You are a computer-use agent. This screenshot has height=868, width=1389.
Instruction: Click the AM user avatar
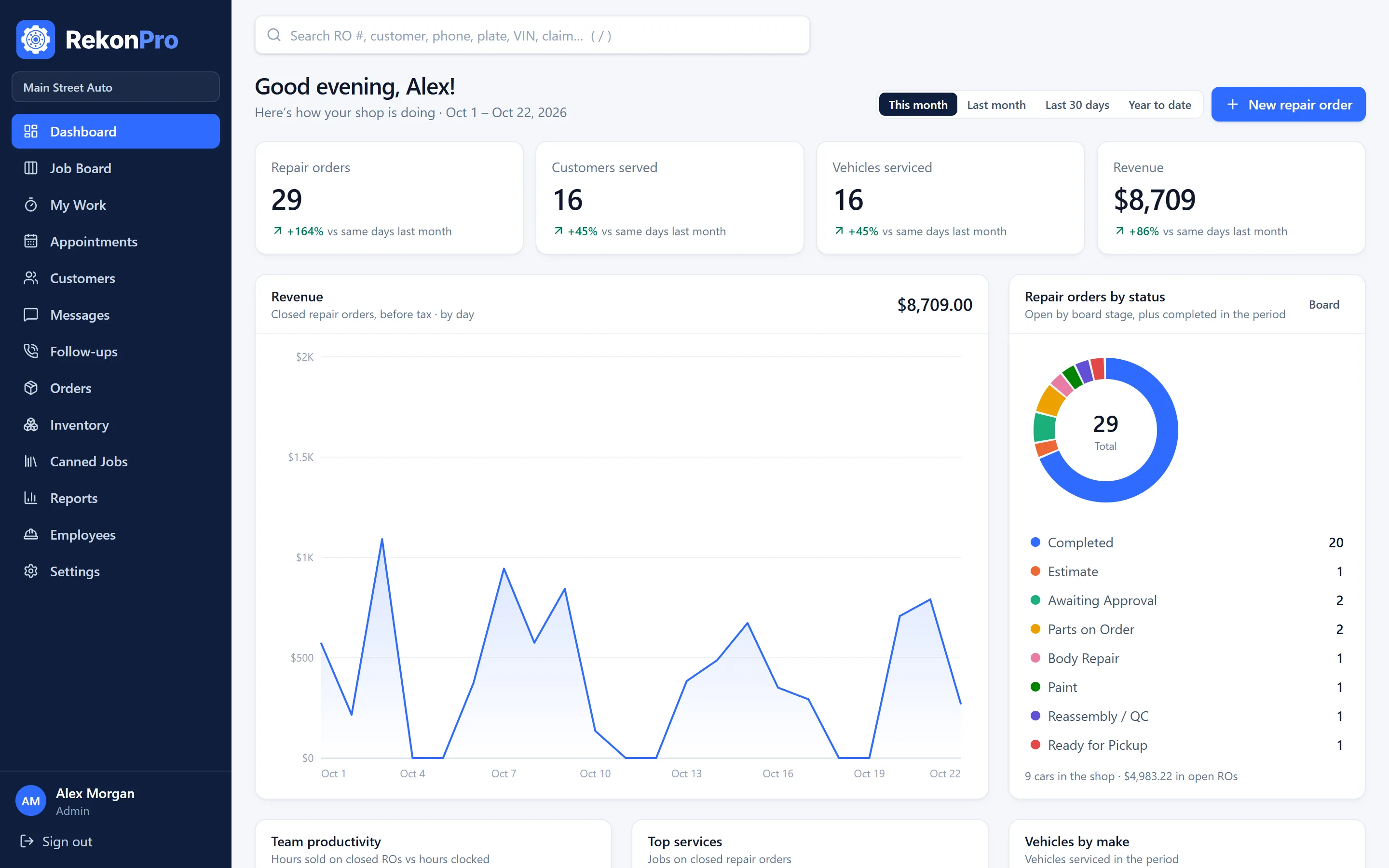coord(30,801)
